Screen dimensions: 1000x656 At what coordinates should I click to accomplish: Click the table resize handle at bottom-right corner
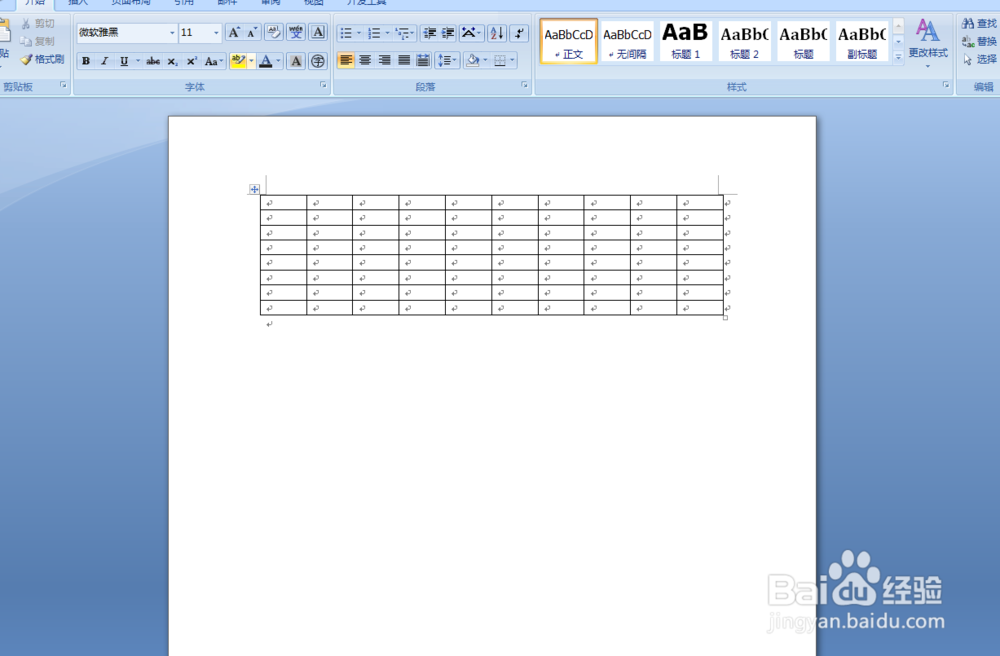click(x=726, y=317)
